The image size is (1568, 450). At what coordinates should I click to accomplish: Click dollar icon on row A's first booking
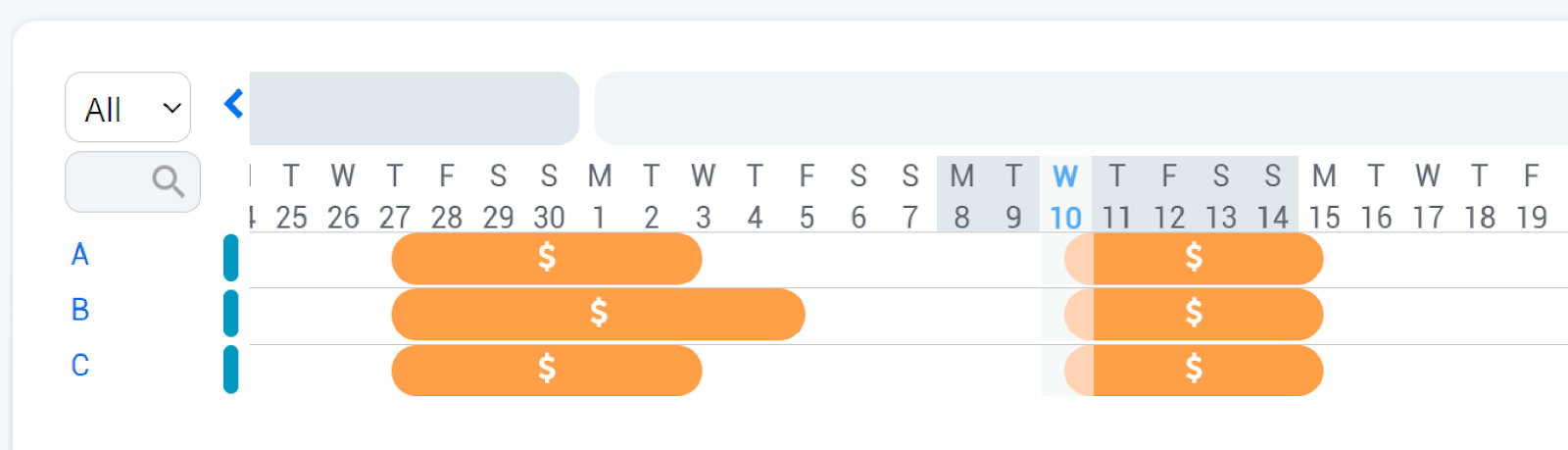tap(547, 257)
